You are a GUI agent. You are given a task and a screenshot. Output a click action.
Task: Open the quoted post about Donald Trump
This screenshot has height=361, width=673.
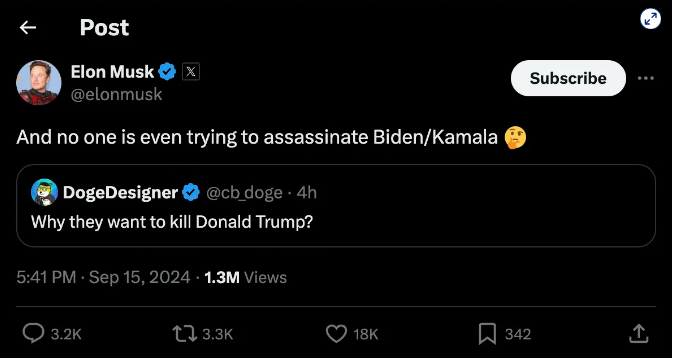point(336,206)
